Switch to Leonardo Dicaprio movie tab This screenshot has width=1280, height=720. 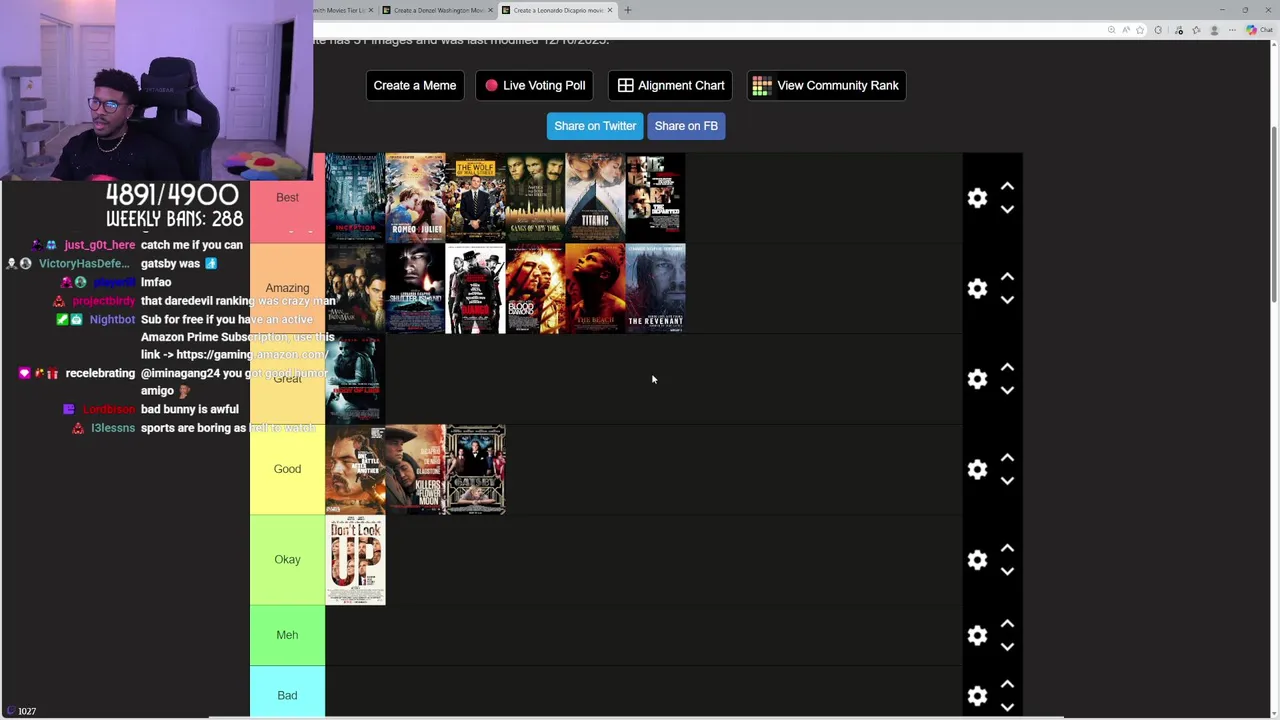point(557,10)
